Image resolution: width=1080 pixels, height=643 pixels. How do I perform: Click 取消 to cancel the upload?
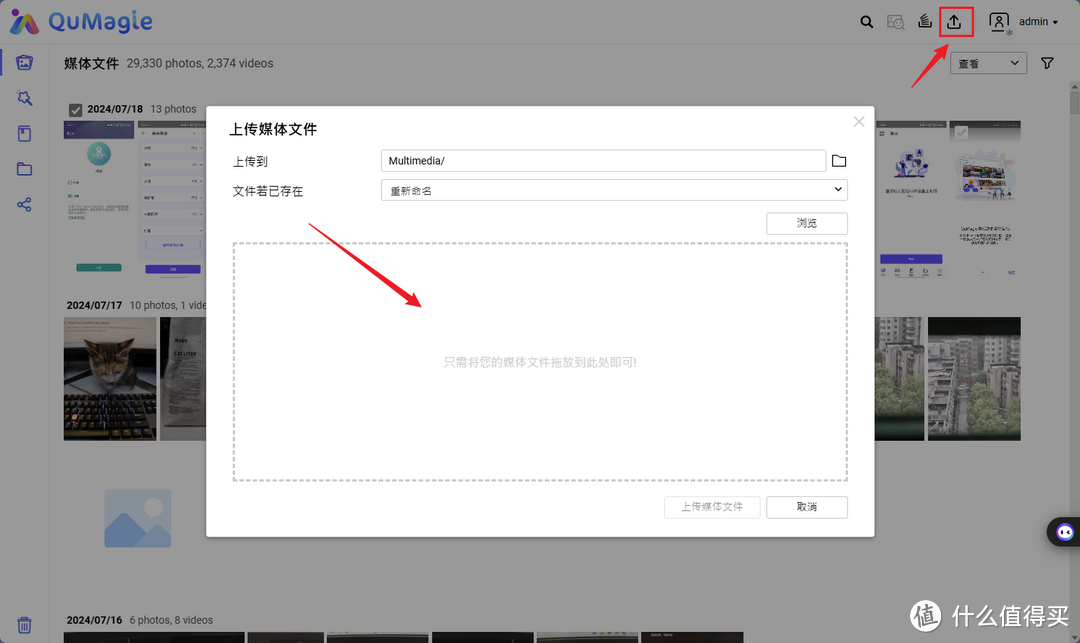pos(806,507)
